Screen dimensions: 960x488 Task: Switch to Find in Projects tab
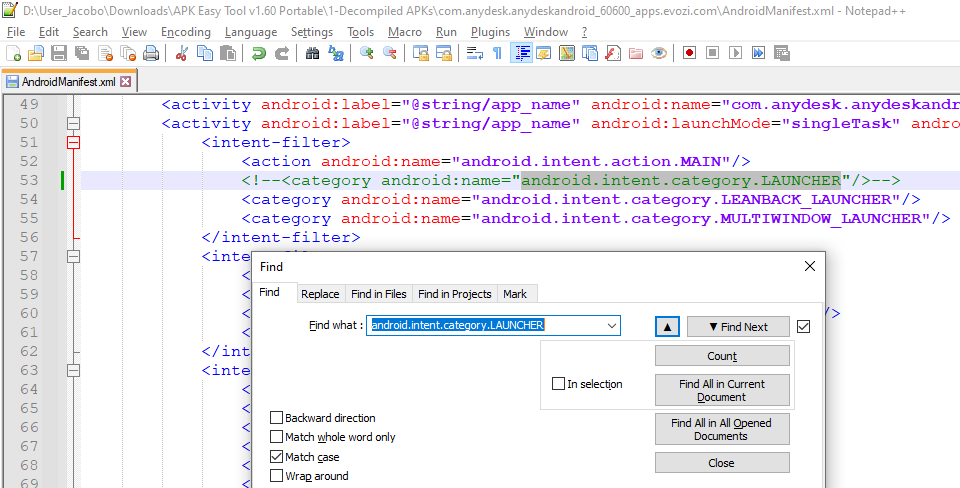[455, 294]
